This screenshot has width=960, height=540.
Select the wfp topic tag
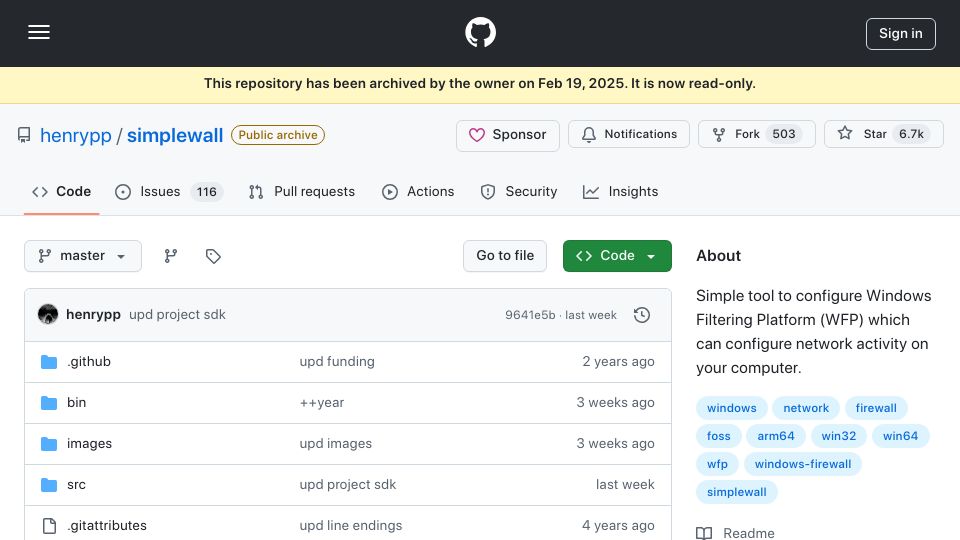(717, 465)
